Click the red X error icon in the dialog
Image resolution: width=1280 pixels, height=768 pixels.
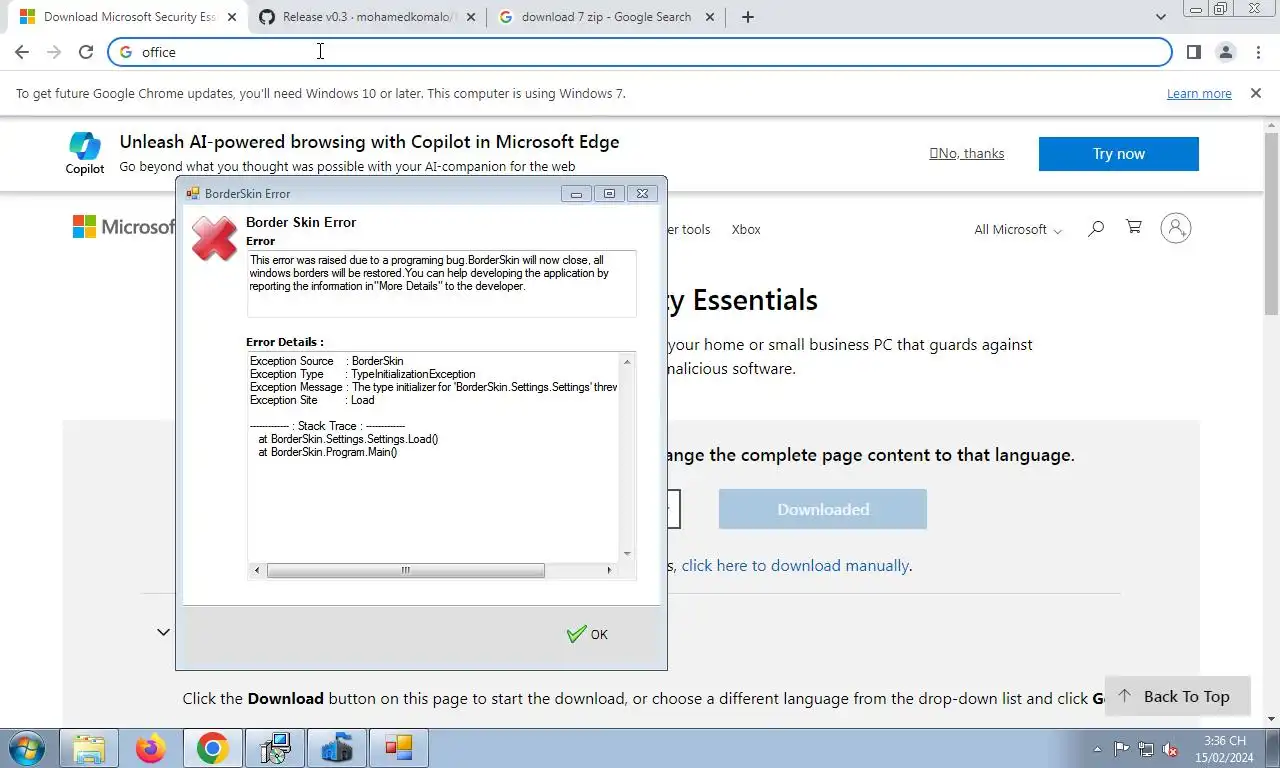tap(214, 239)
